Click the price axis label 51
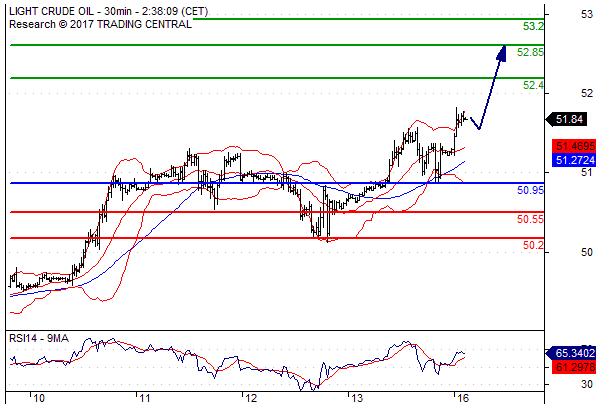611x418 pixels. [x=587, y=172]
